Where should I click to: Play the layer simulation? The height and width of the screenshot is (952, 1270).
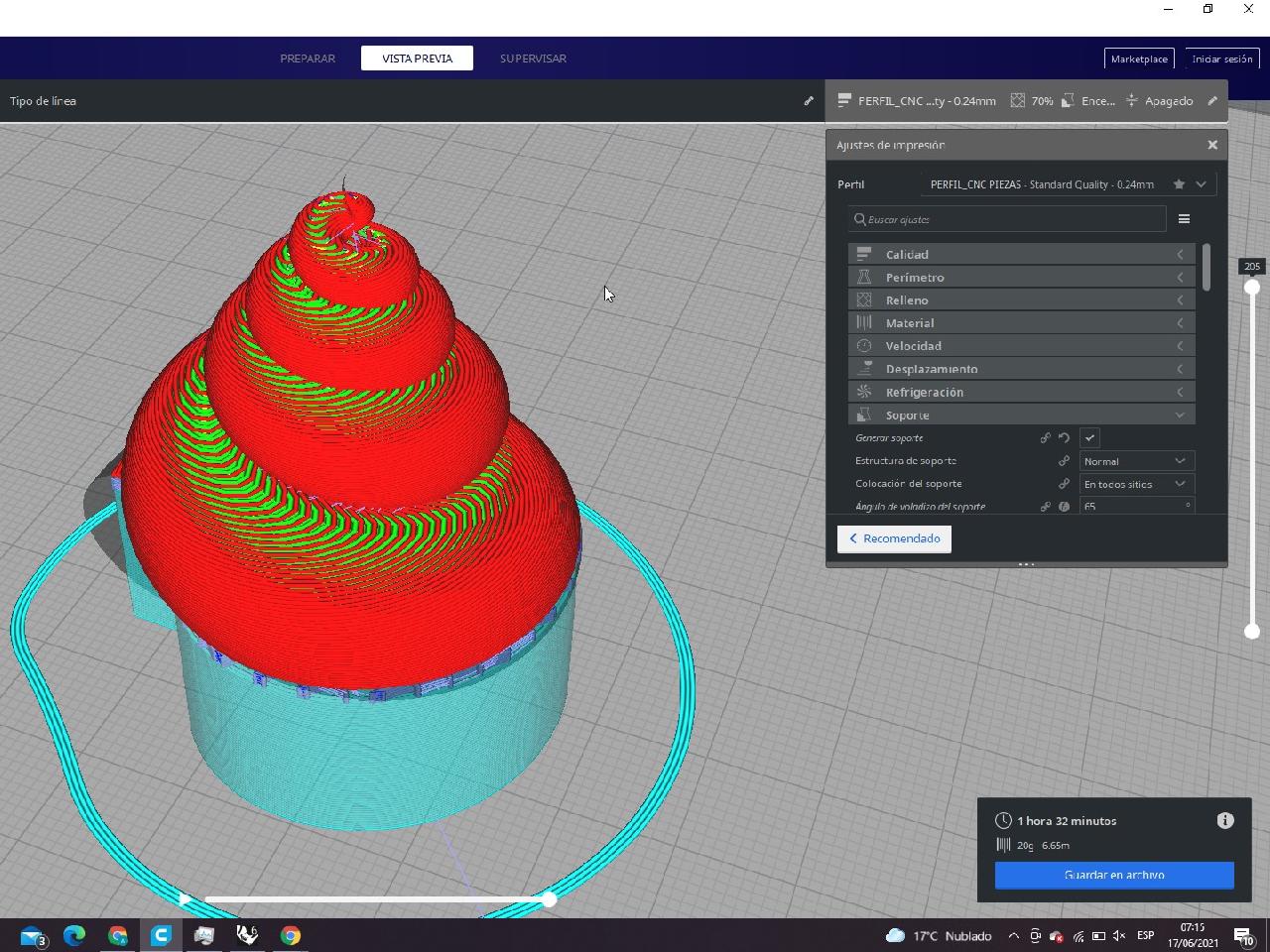tap(185, 899)
